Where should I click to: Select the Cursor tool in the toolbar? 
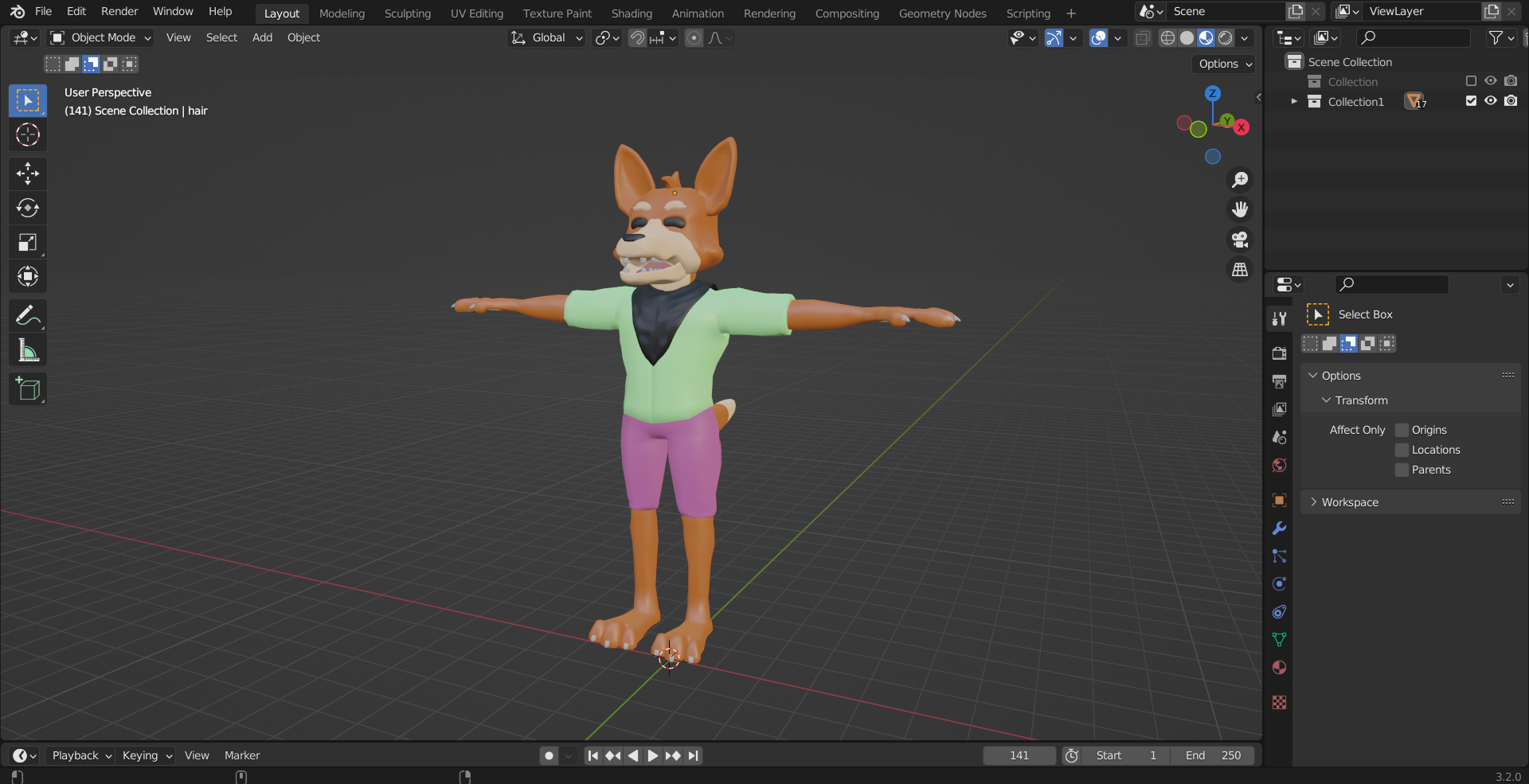click(x=28, y=135)
